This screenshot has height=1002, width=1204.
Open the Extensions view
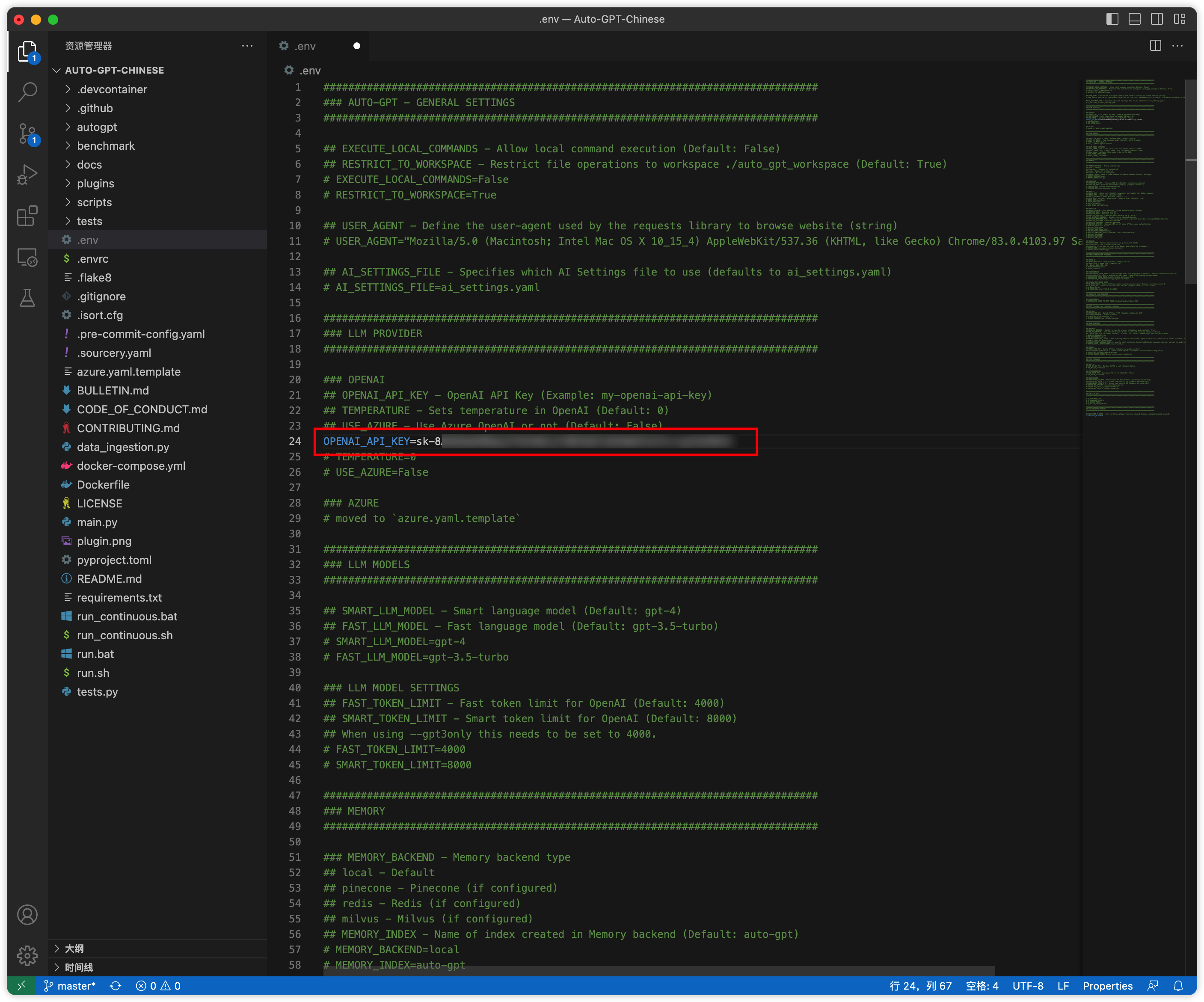click(27, 216)
